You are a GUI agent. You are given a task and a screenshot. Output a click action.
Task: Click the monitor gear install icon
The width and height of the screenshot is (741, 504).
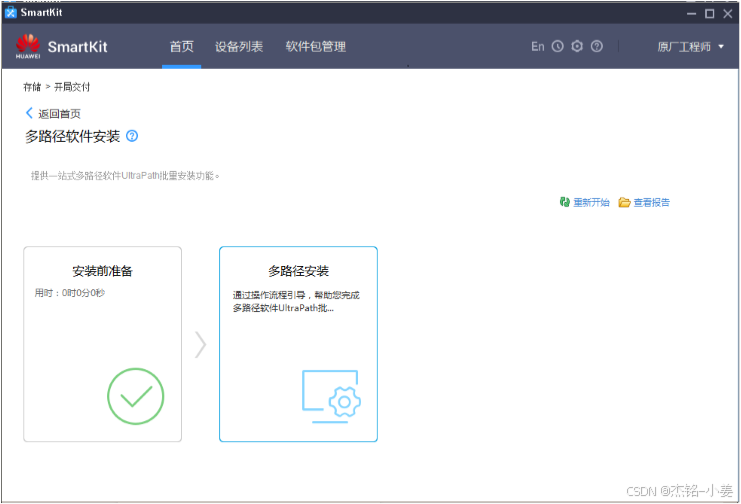click(x=331, y=396)
